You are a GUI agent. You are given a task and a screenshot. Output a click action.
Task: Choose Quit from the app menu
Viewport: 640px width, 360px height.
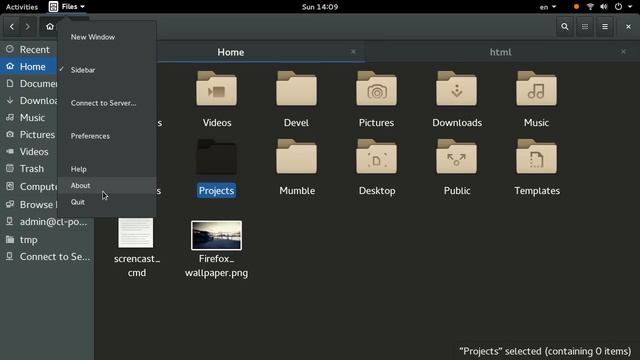[x=107, y=202]
